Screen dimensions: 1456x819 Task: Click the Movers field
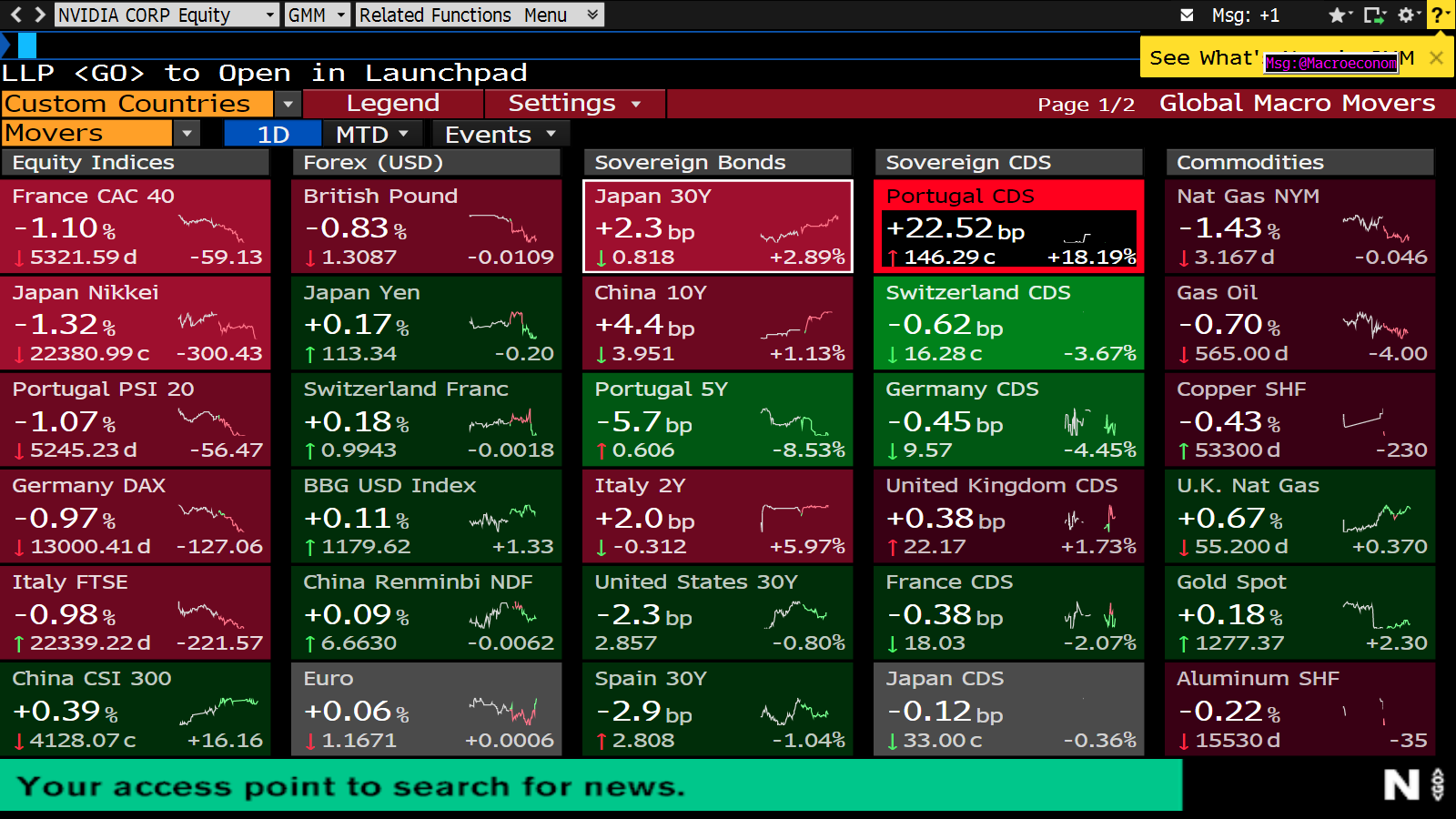click(x=86, y=134)
